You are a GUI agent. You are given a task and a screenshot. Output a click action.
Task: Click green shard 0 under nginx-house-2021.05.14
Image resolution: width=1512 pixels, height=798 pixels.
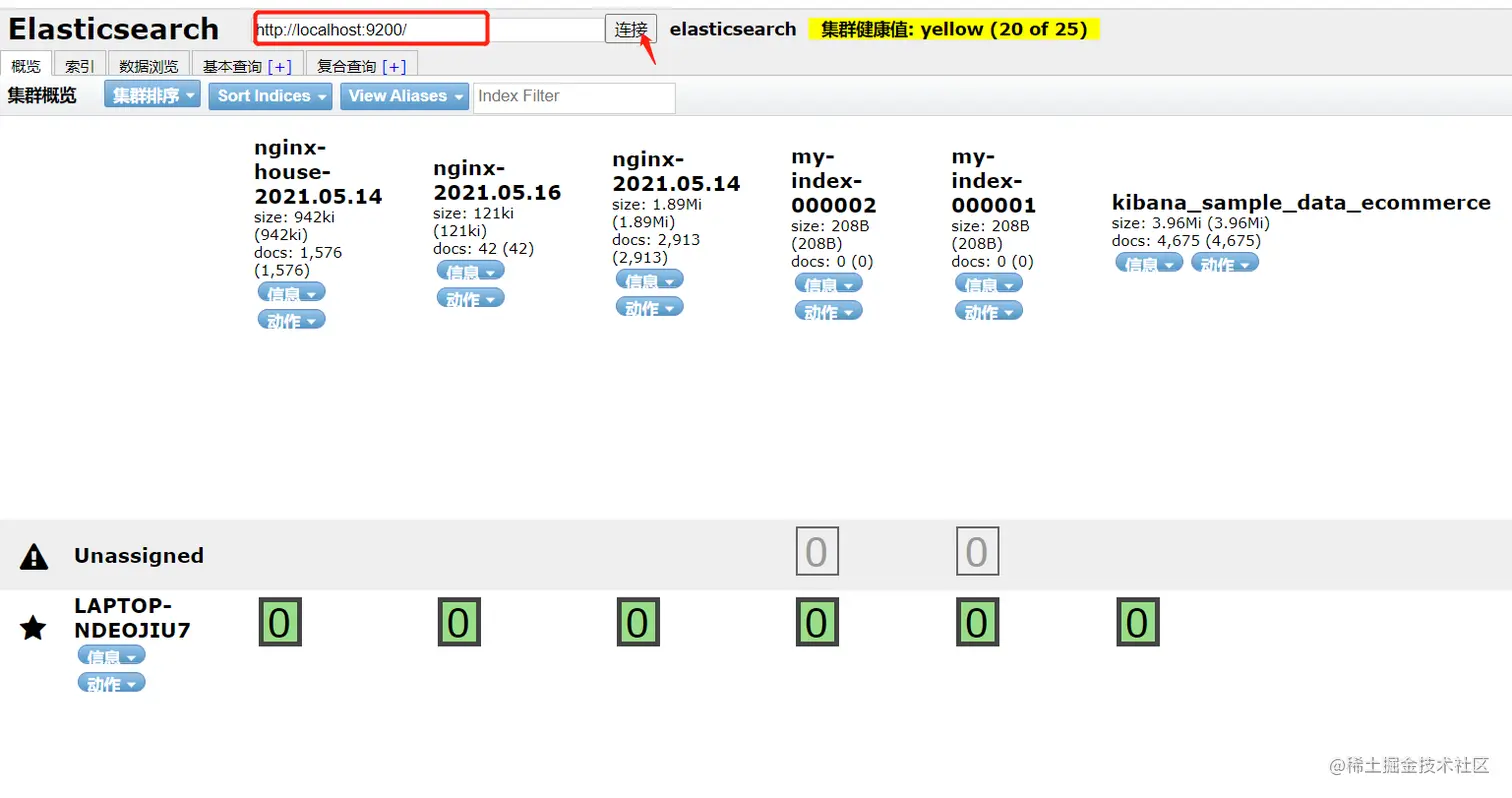280,622
